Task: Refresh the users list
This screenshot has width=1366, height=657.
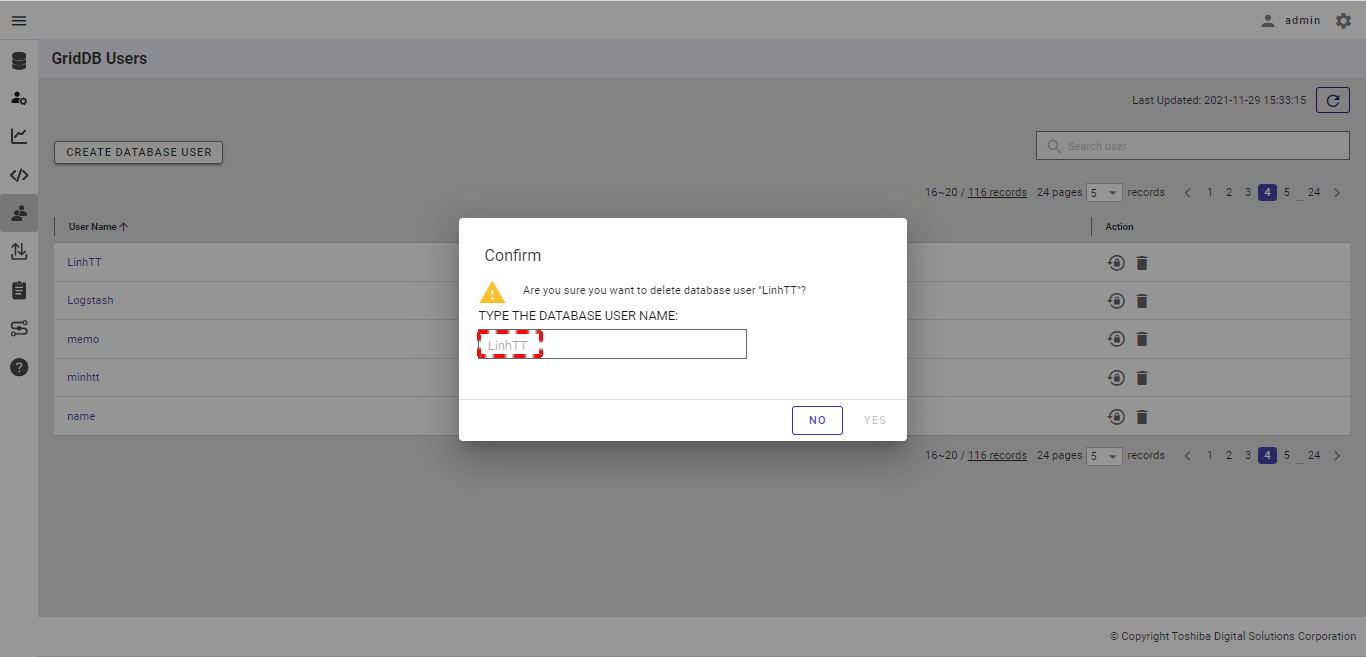Action: (x=1333, y=100)
